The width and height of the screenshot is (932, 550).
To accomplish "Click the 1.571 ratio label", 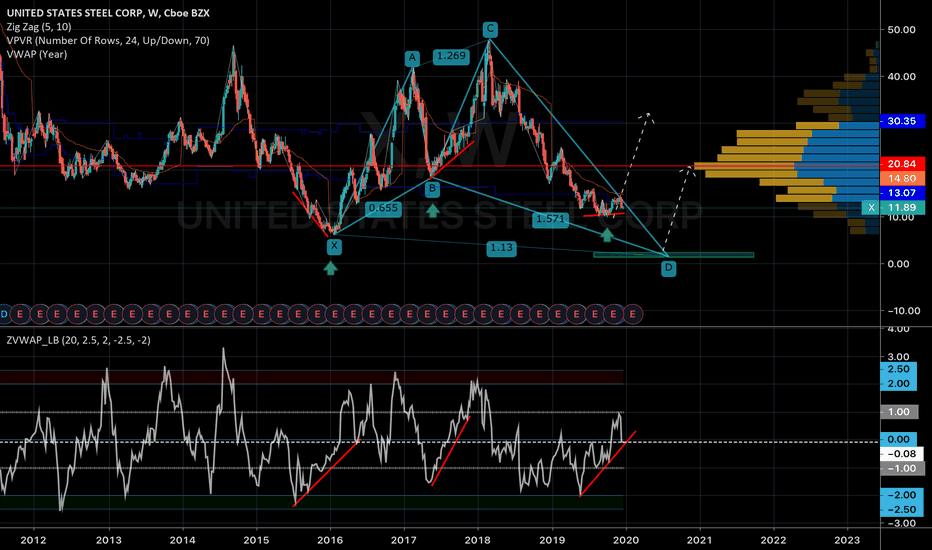I will pyautogui.click(x=550, y=219).
